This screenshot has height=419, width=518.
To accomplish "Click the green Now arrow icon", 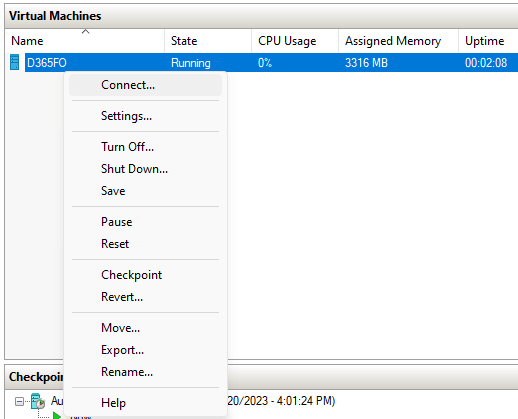I will point(57,416).
